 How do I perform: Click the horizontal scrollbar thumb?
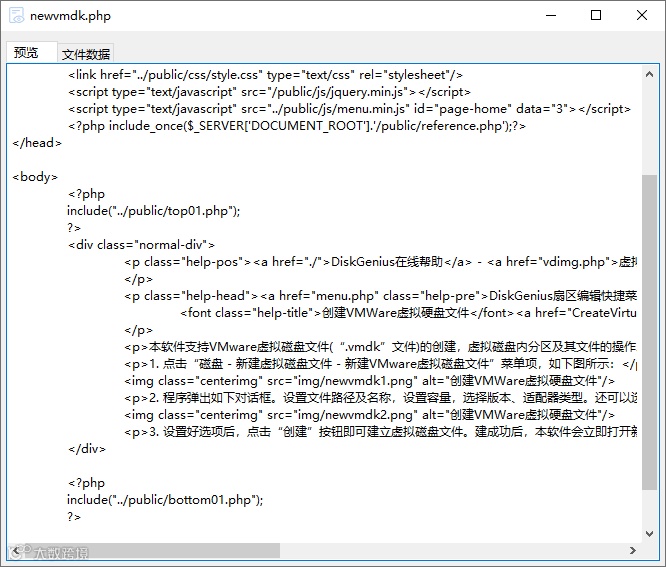(x=152, y=550)
